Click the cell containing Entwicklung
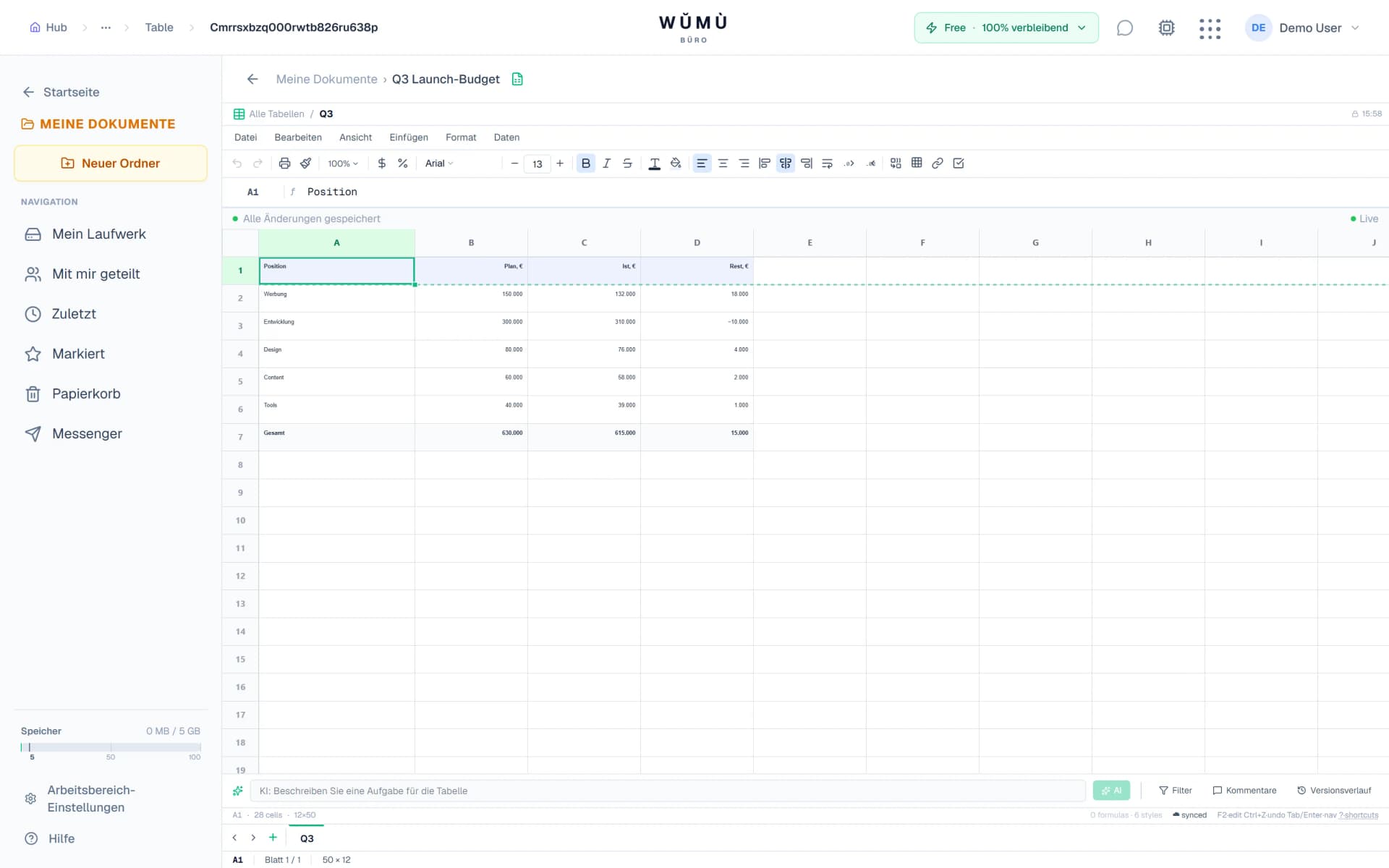Viewport: 1389px width, 868px height. (336, 326)
